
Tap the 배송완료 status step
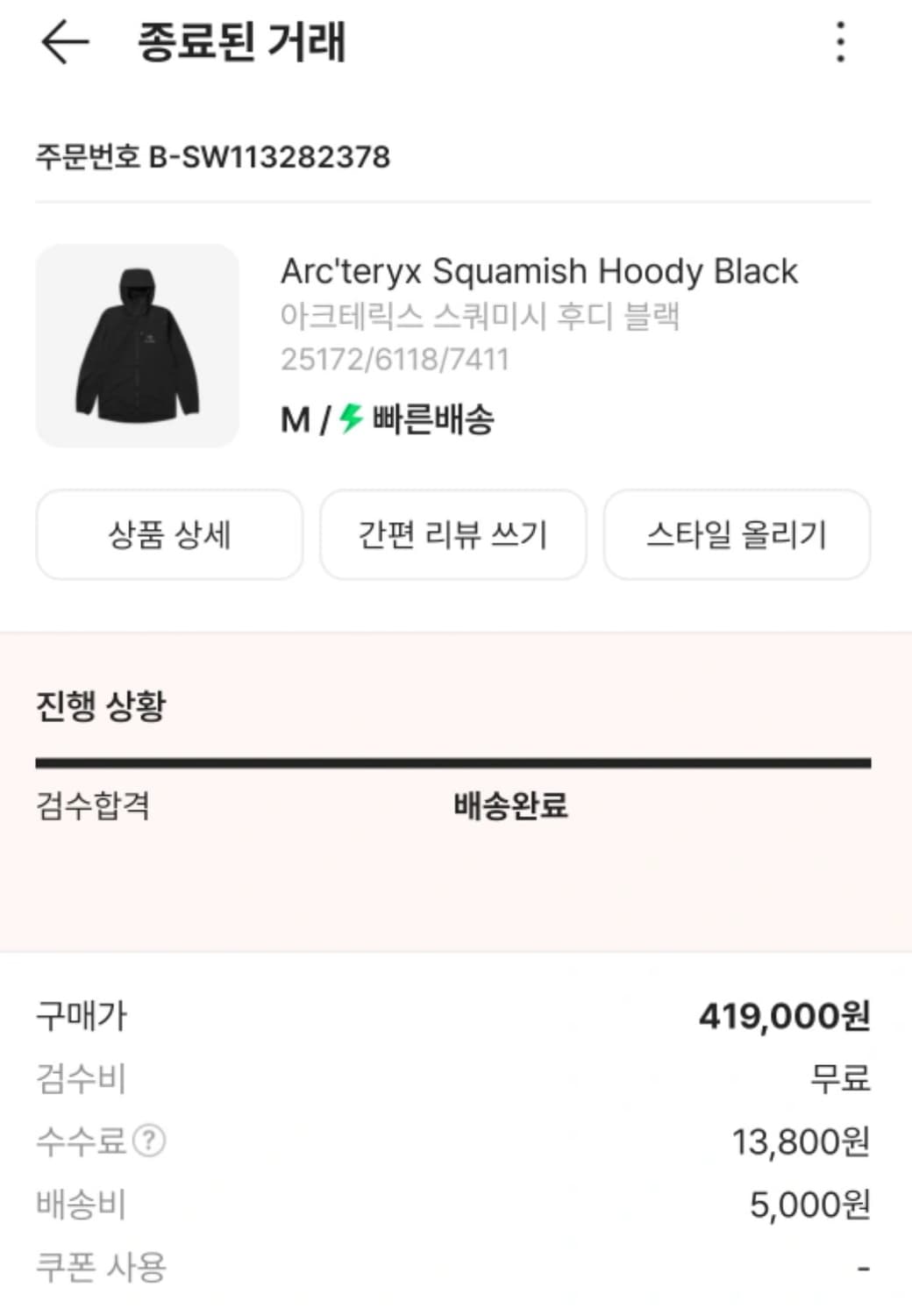pos(511,805)
